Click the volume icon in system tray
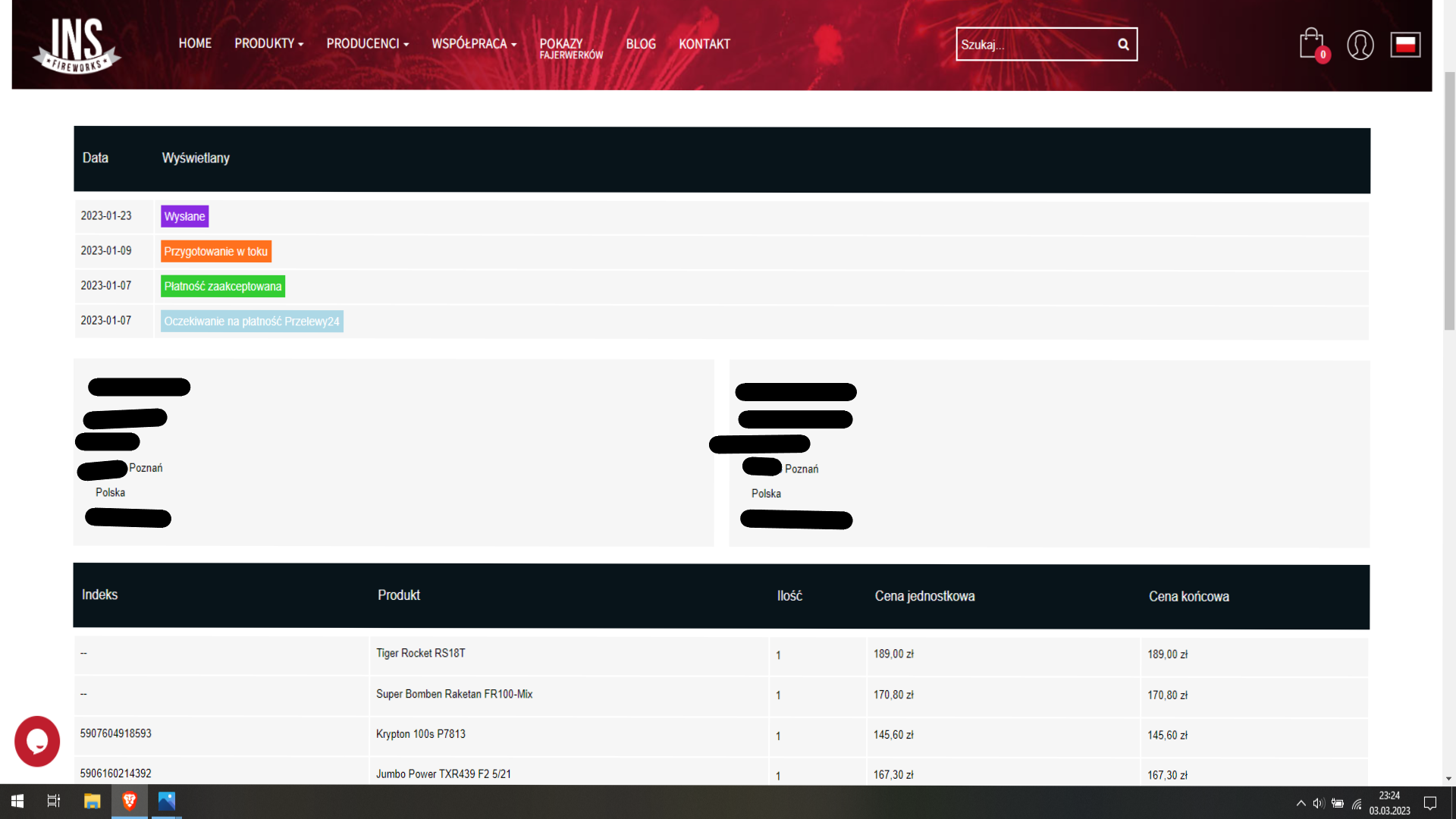This screenshot has width=1456, height=819. [x=1318, y=803]
